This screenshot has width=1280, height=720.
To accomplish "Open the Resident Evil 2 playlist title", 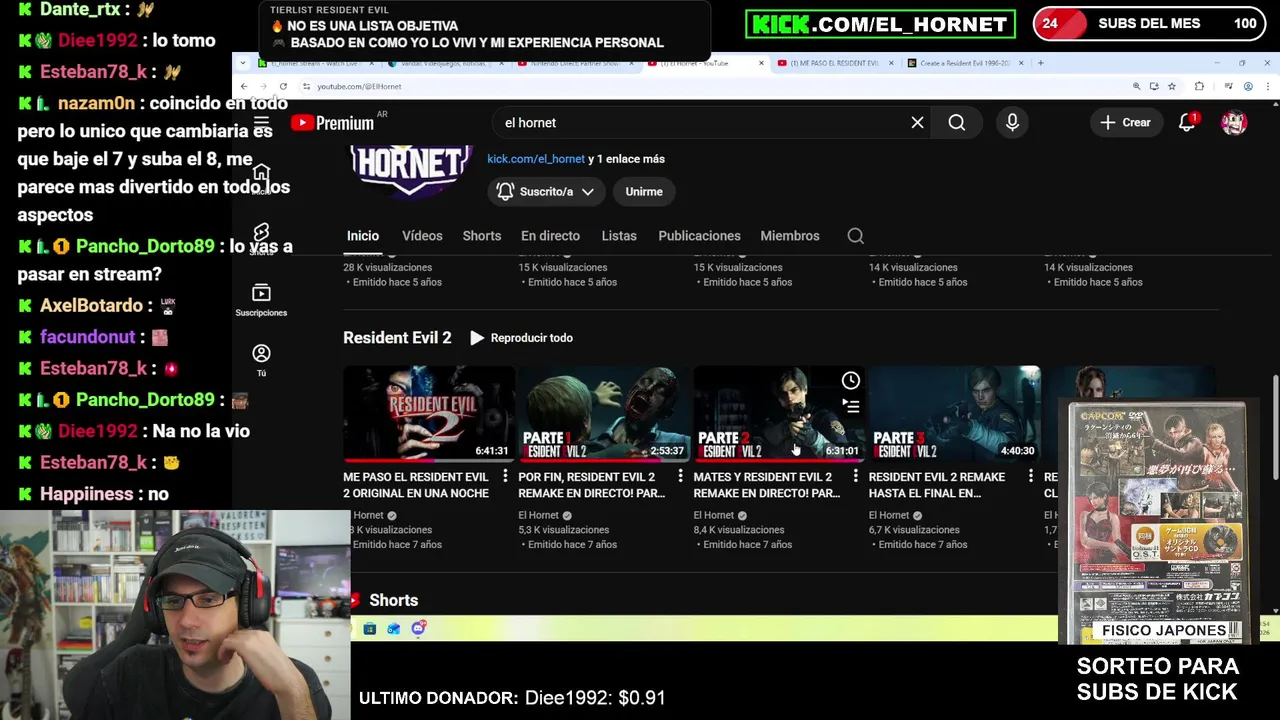I will pyautogui.click(x=397, y=338).
